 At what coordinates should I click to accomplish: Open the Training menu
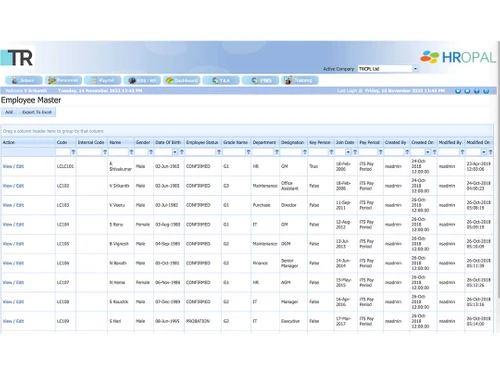click(300, 80)
